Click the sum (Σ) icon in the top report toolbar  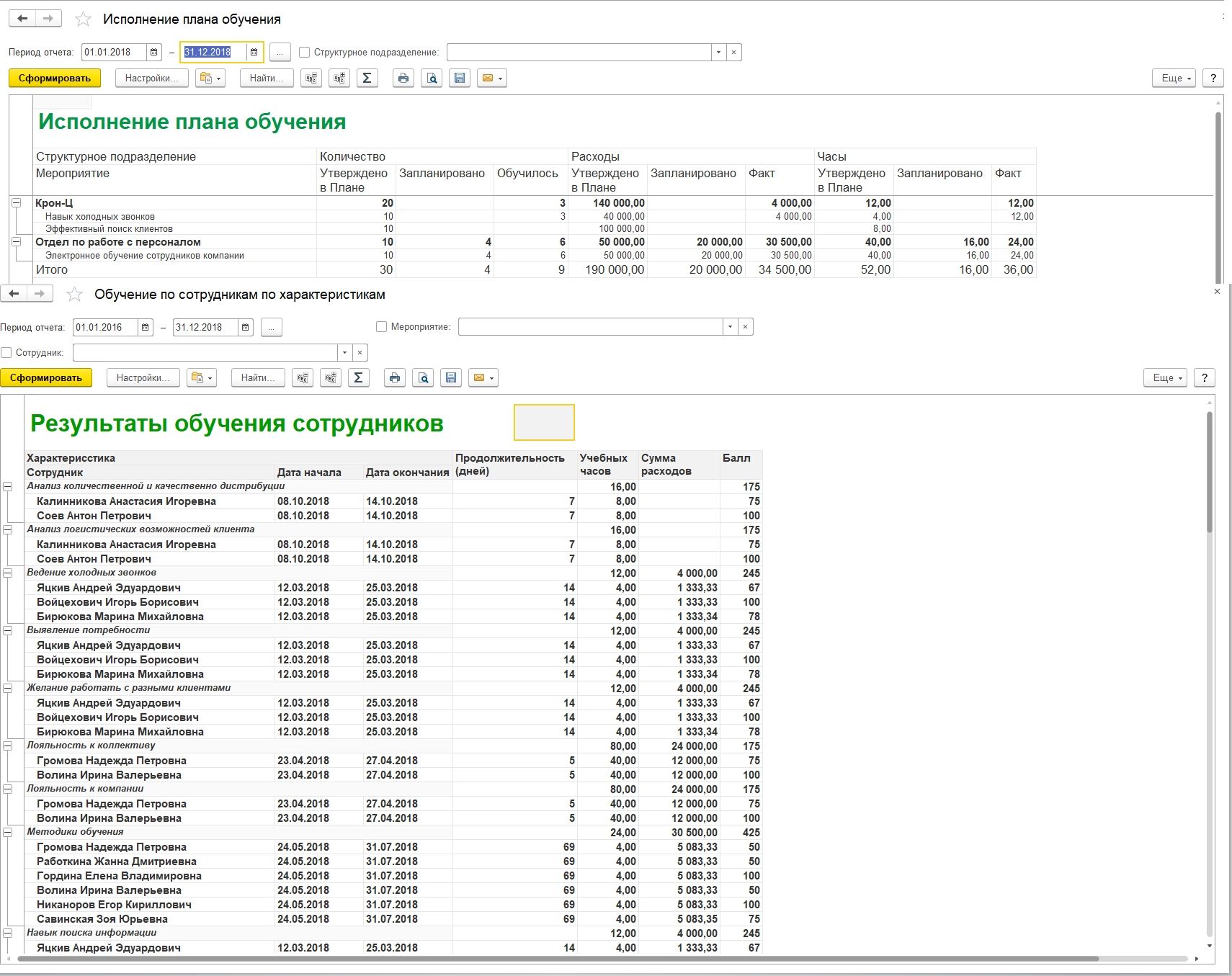tap(367, 79)
